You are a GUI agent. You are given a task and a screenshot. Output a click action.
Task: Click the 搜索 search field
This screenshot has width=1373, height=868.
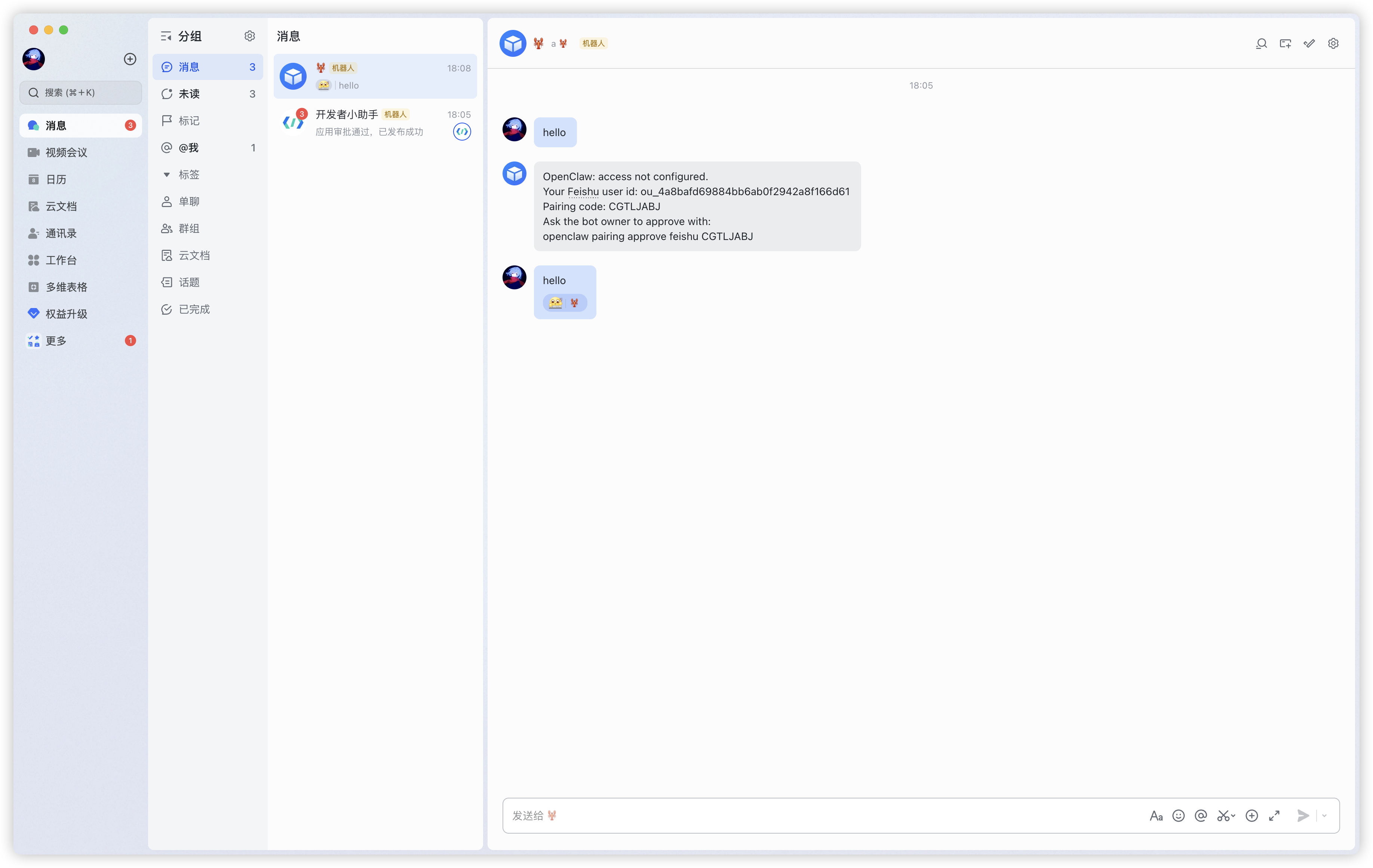pos(81,92)
